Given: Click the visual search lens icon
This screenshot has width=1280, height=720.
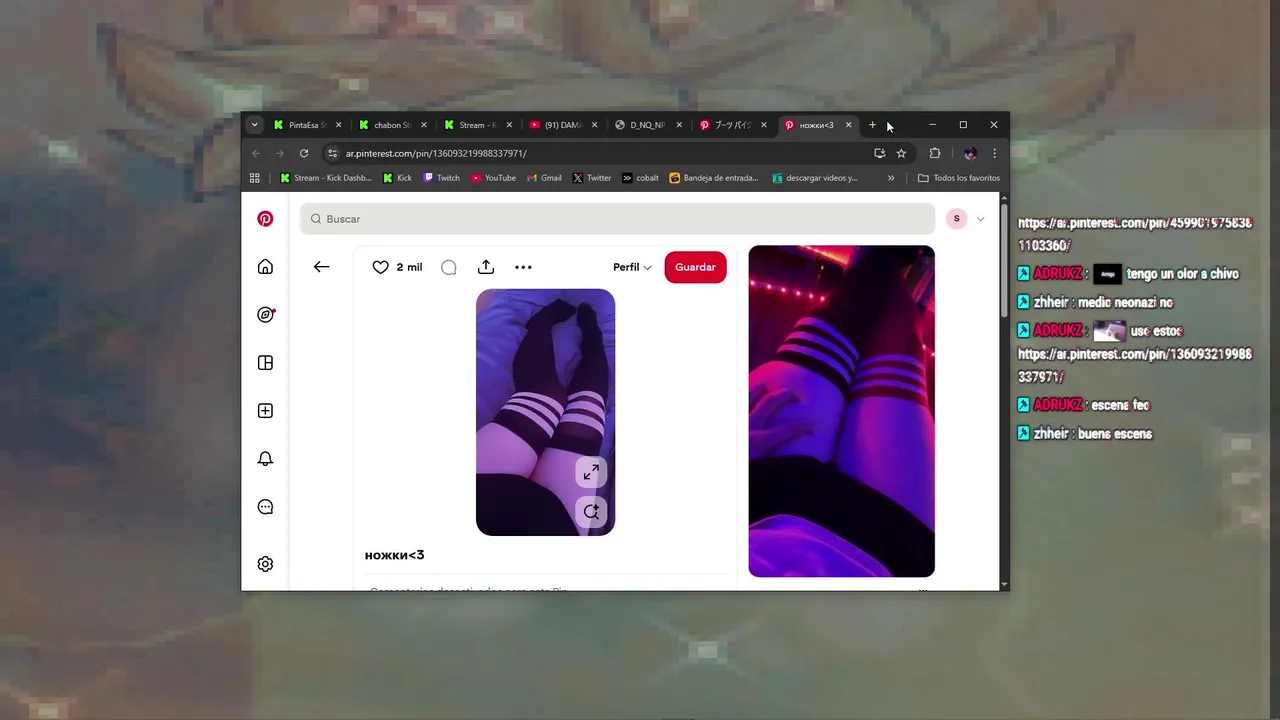Looking at the screenshot, I should coord(591,511).
